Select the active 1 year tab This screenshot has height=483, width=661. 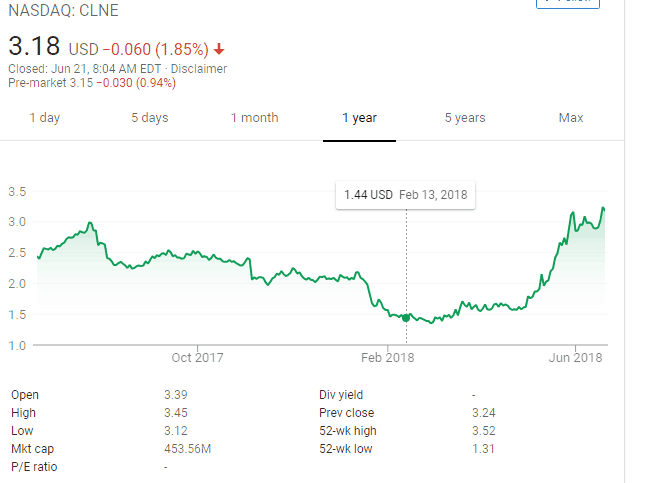click(359, 118)
